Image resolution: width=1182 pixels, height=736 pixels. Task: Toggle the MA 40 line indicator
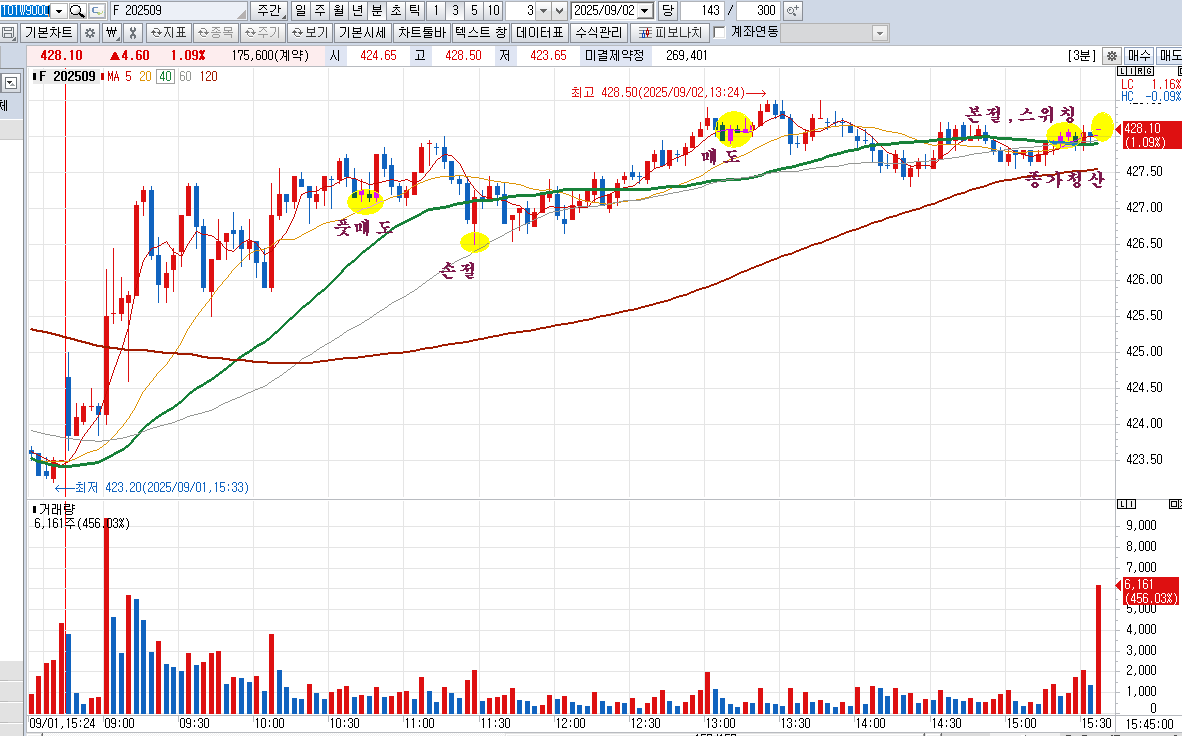click(166, 76)
